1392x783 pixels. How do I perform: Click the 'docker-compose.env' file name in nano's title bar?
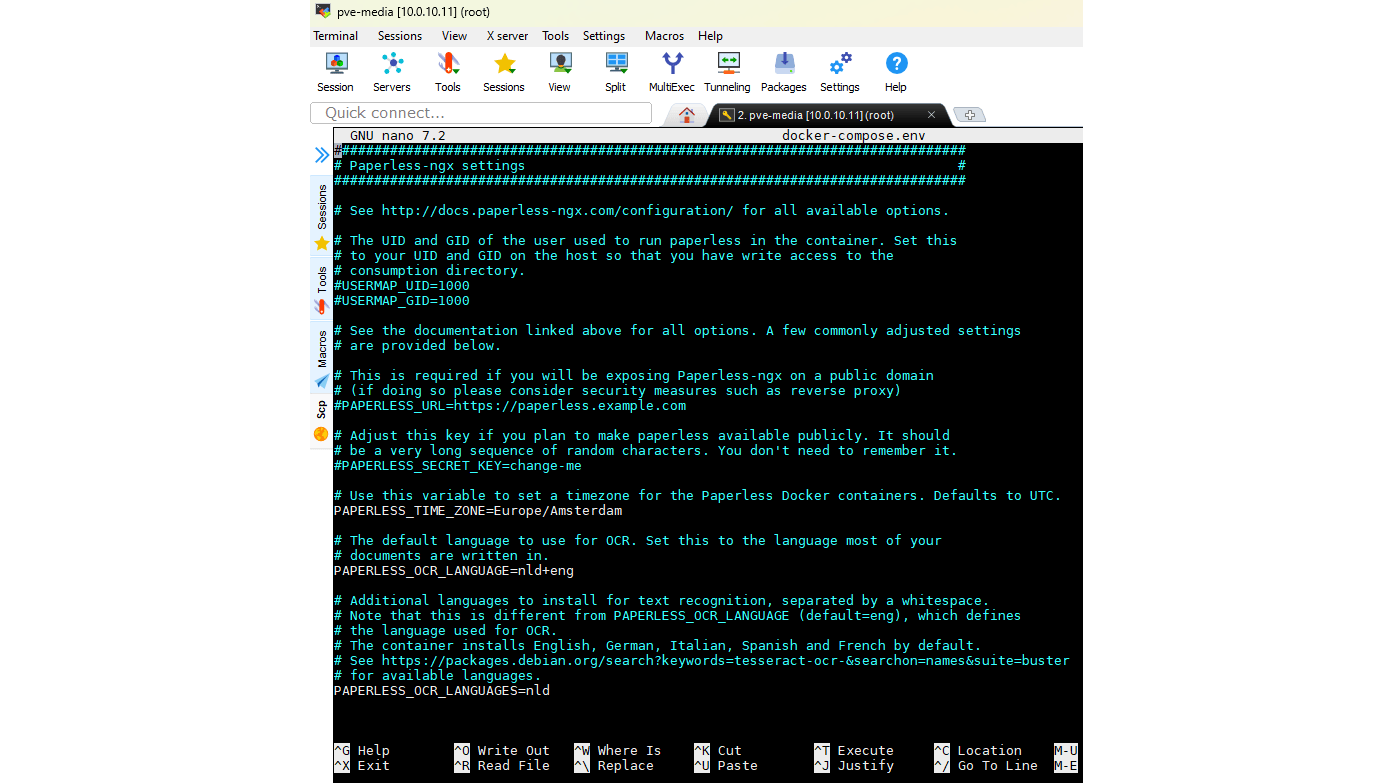coord(854,136)
